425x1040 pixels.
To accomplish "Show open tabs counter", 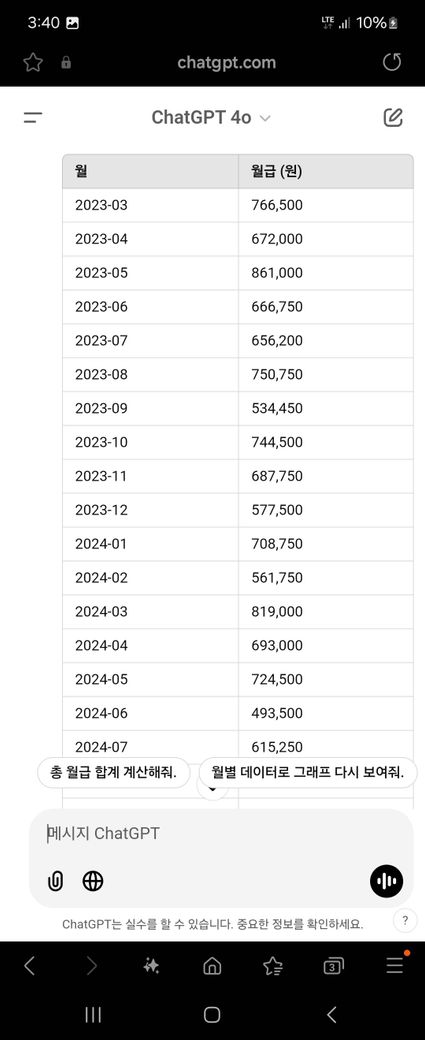I will click(x=334, y=966).
